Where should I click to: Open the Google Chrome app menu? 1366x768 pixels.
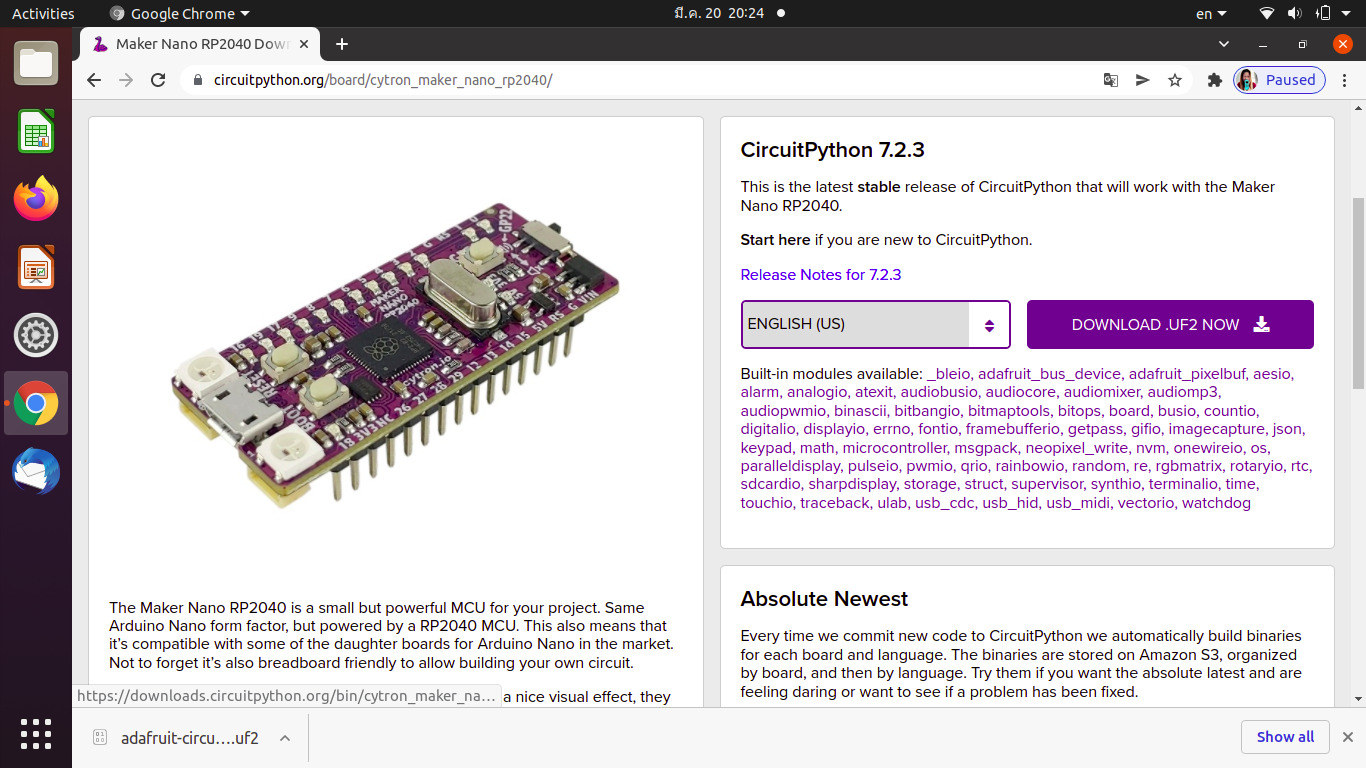coord(180,13)
